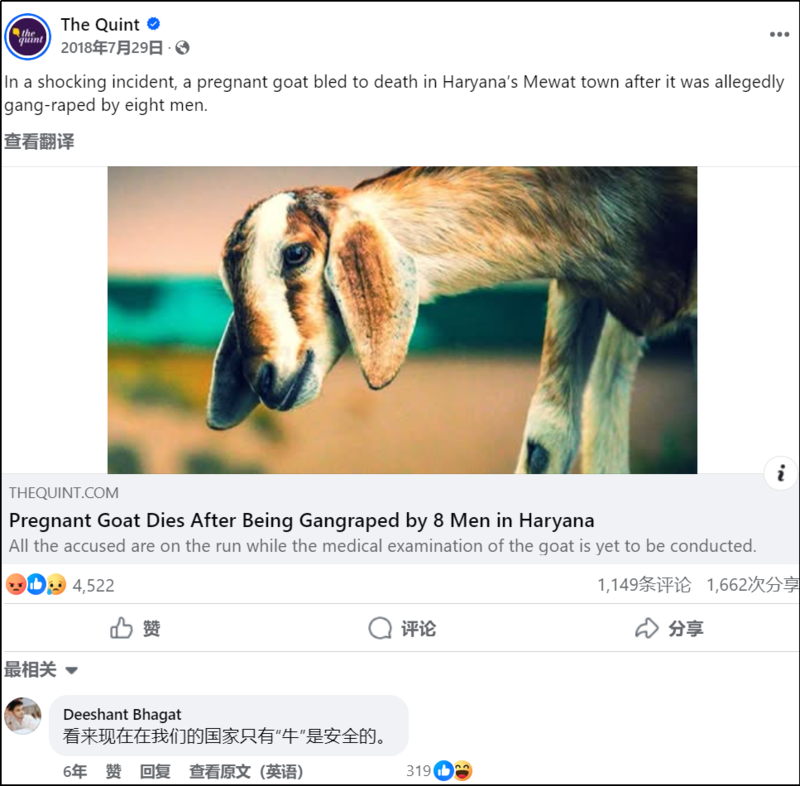Click 分享 to share the post
800x786 pixels.
(669, 628)
